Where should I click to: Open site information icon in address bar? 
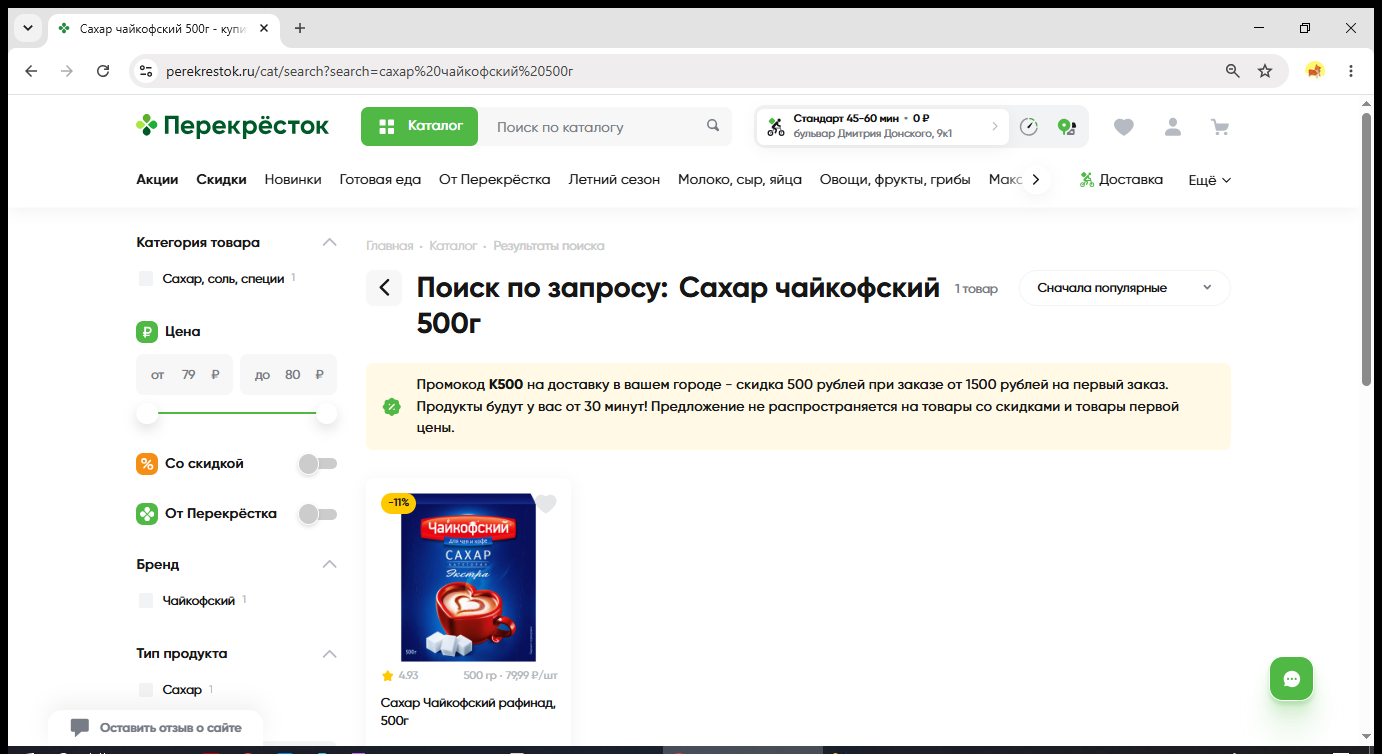click(146, 71)
